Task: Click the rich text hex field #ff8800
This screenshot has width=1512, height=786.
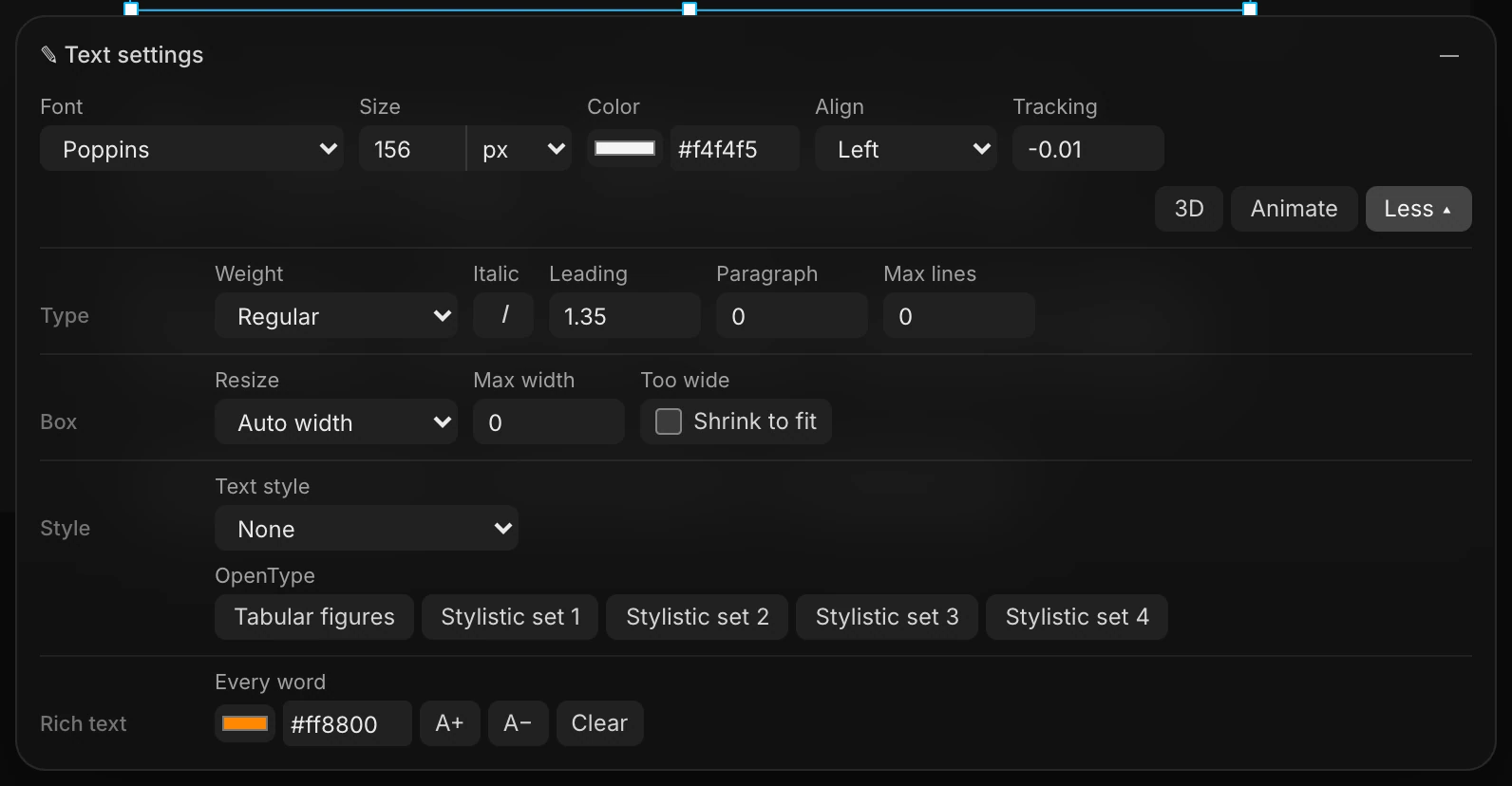Action: click(348, 723)
